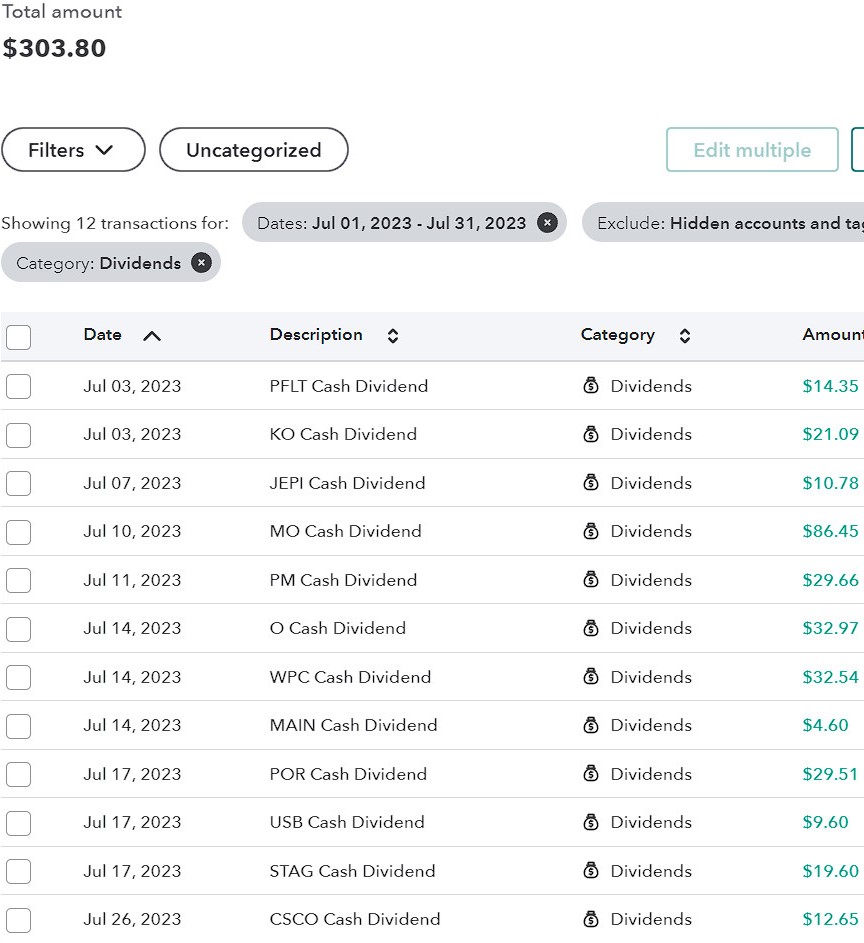Toggle Date column sort arrow
The height and width of the screenshot is (943, 864).
pyautogui.click(x=152, y=336)
